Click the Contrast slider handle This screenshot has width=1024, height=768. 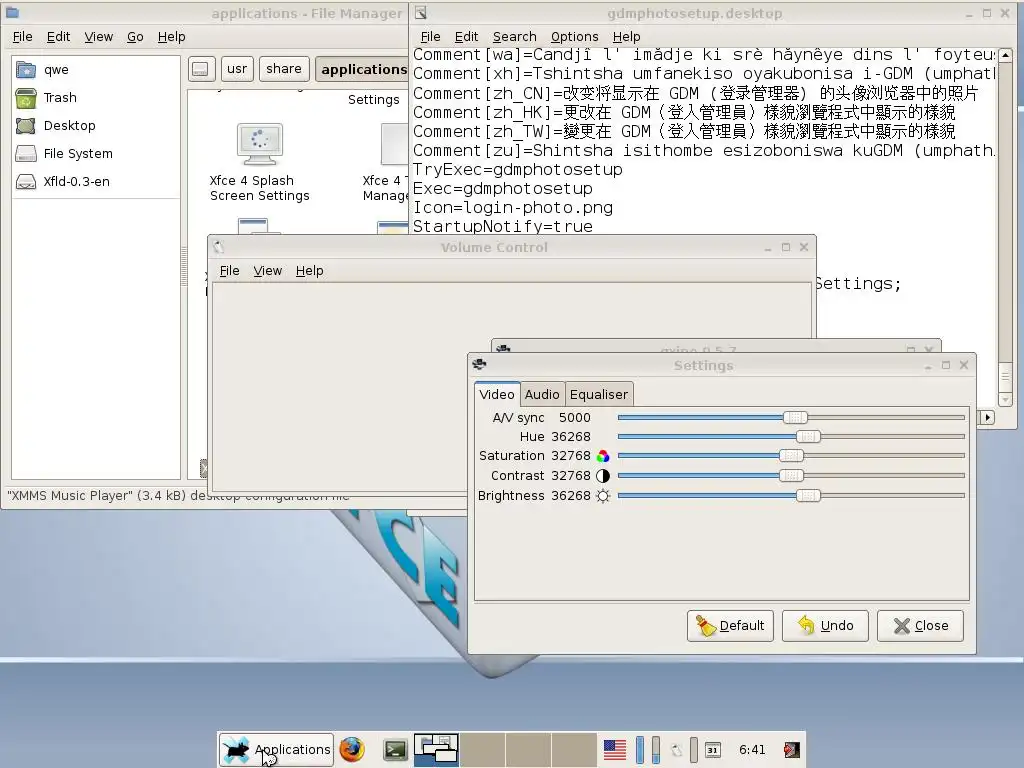pyautogui.click(x=792, y=475)
